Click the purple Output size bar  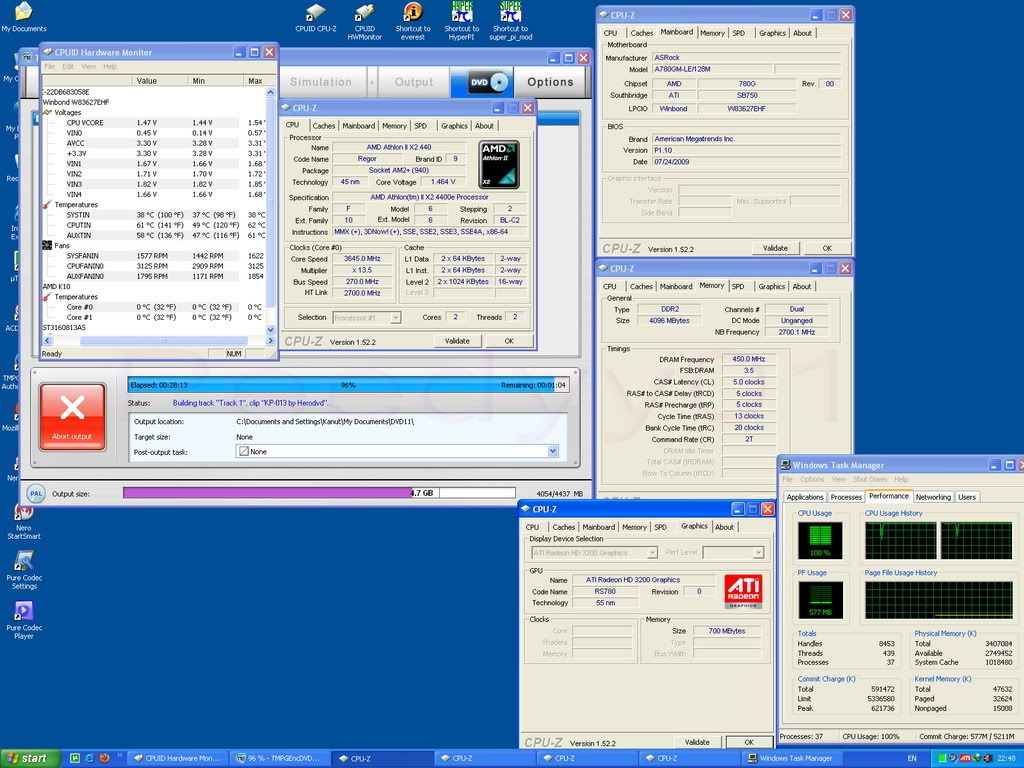tap(268, 493)
